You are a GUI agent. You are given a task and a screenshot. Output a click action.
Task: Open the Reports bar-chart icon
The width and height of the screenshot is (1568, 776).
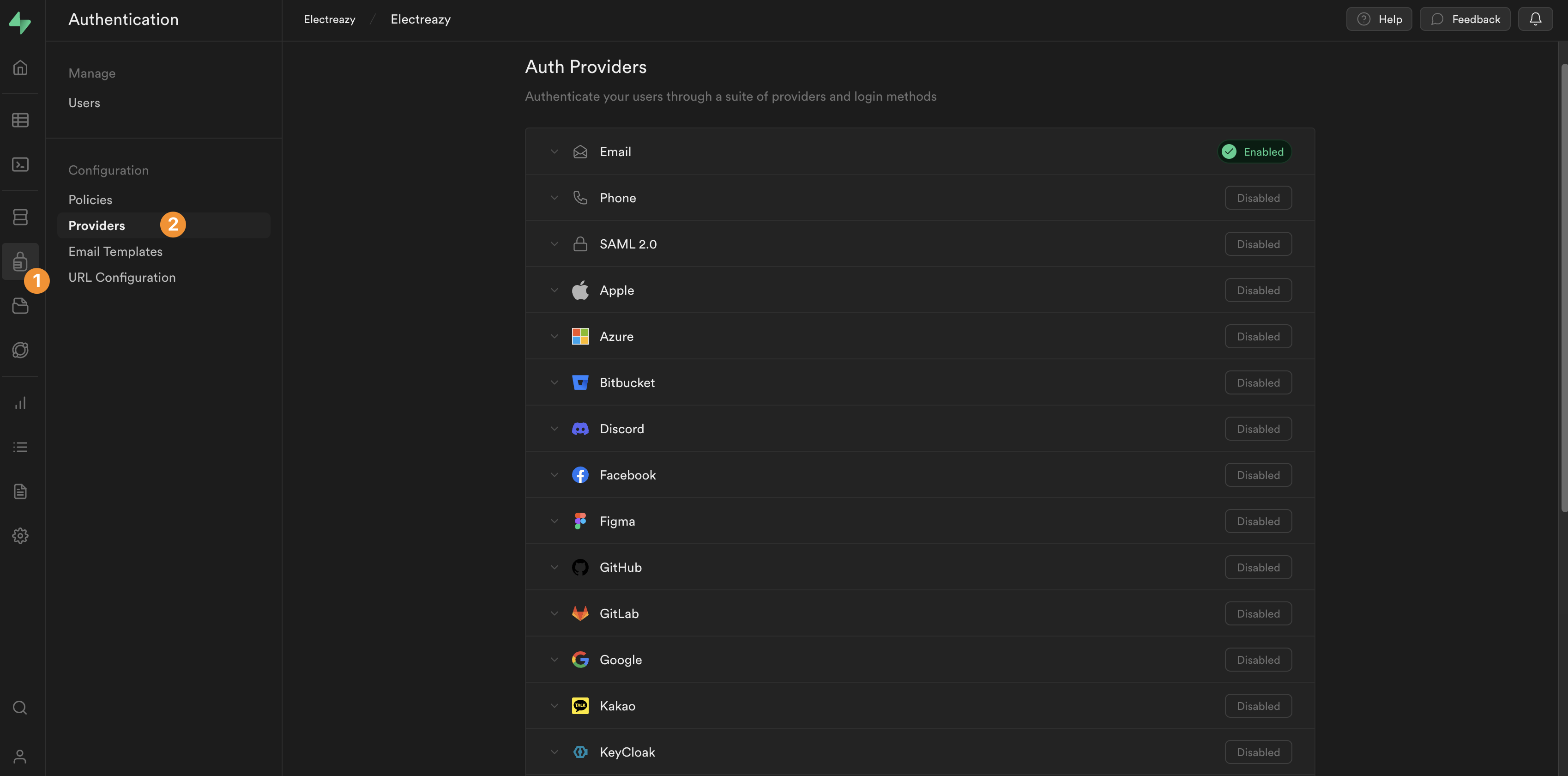tap(20, 403)
